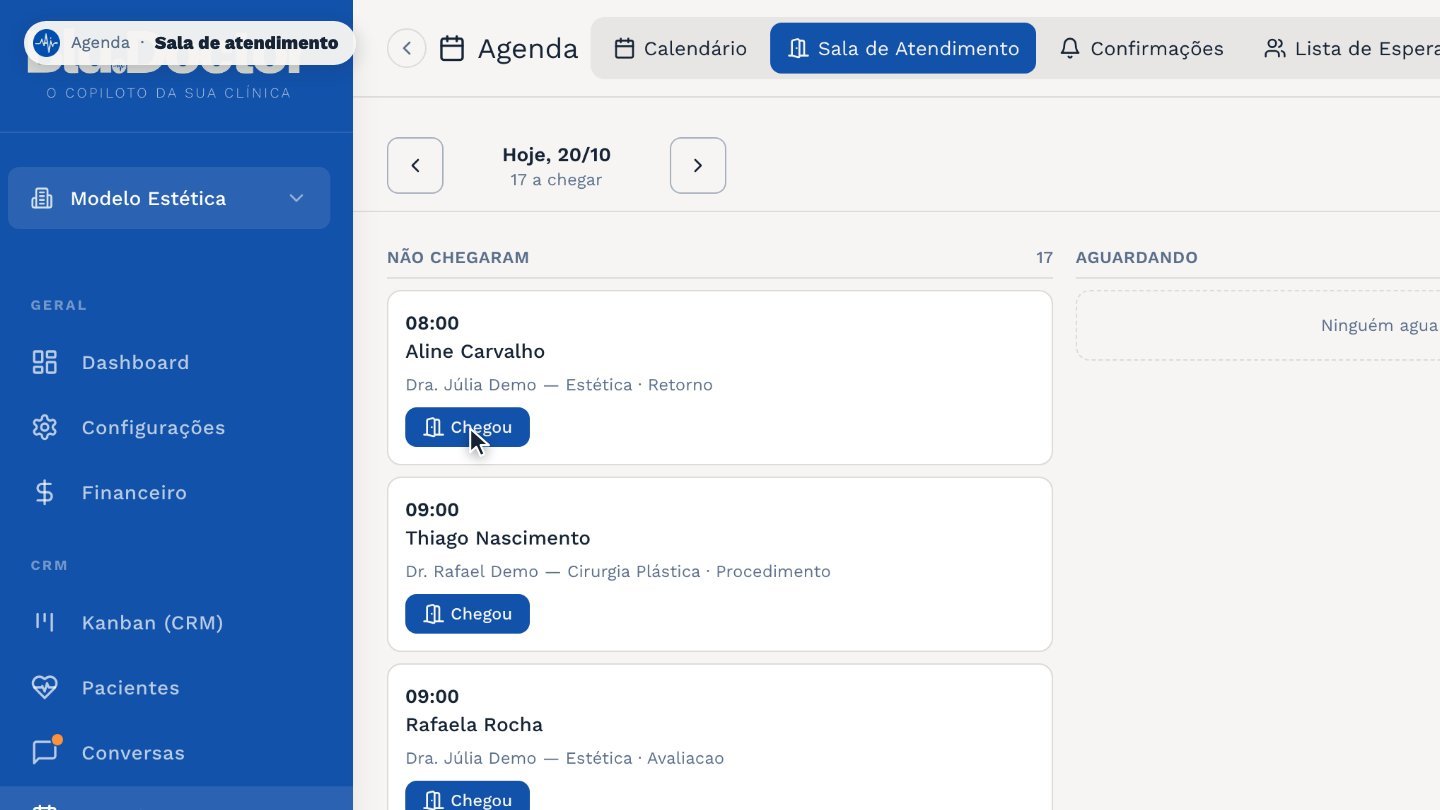Viewport: 1440px width, 810px height.
Task: Click the Agenda breadcrumb text
Action: tap(100, 43)
